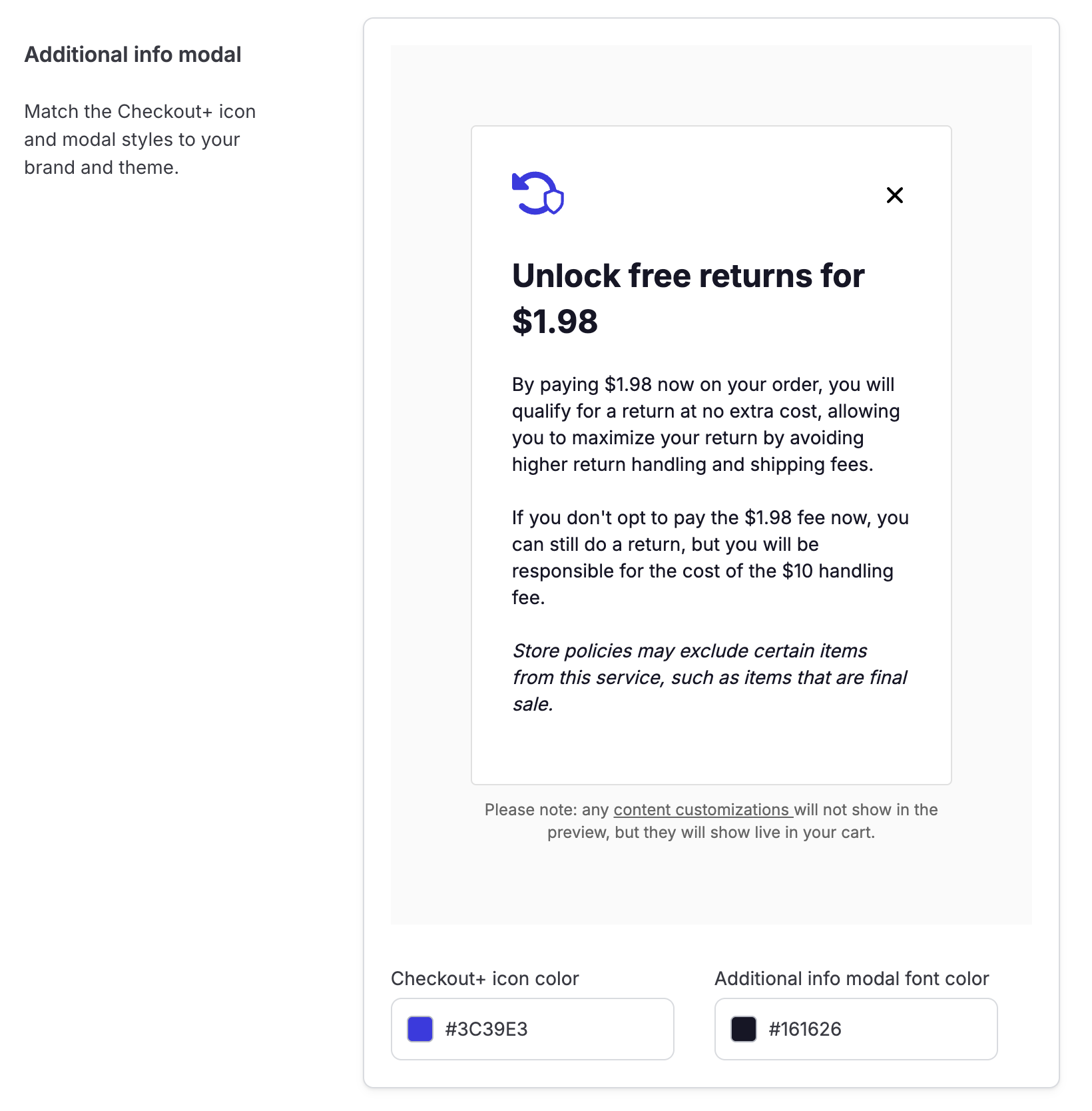Click the "Match the Checkout+ icon" description line
This screenshot has height=1111, width=1092.
tap(140, 111)
